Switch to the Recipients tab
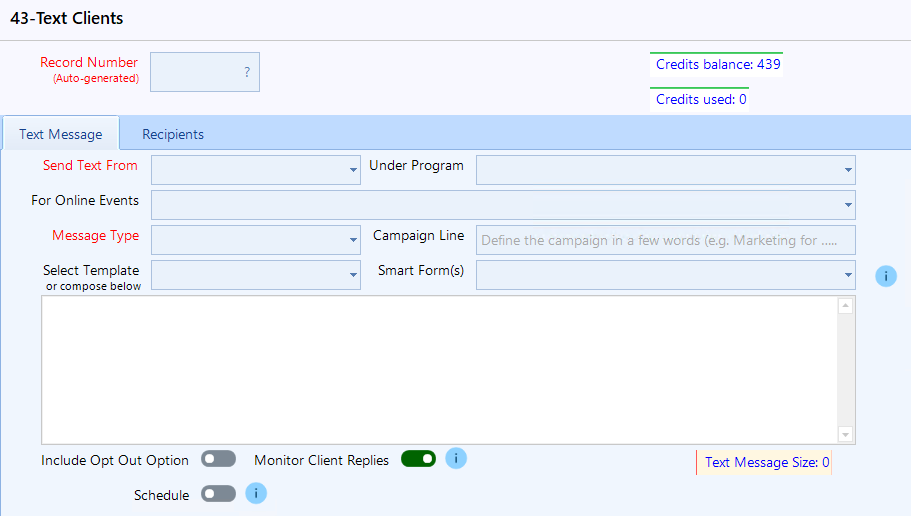 point(173,134)
